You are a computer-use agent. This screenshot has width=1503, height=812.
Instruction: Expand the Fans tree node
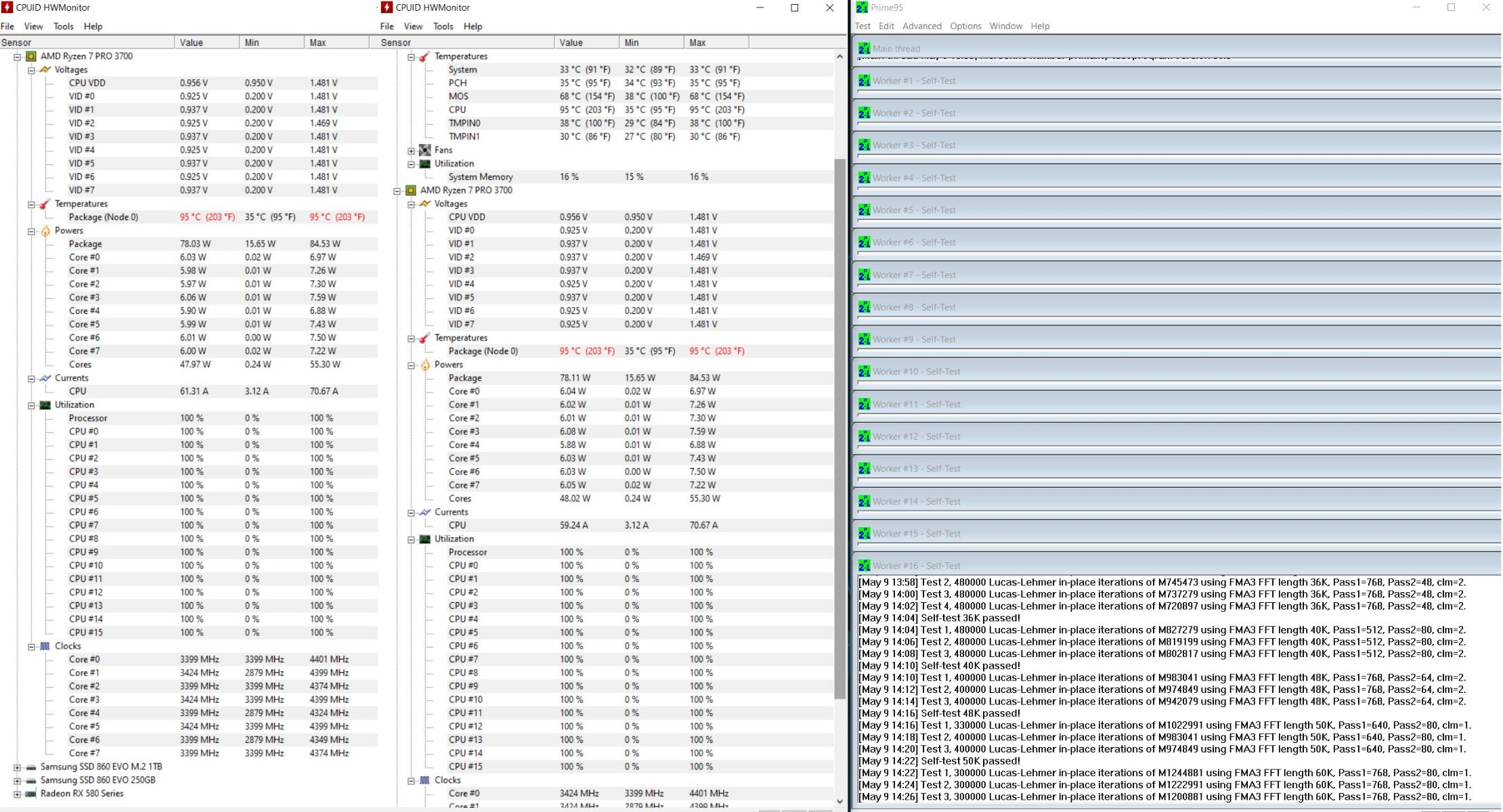[x=411, y=150]
